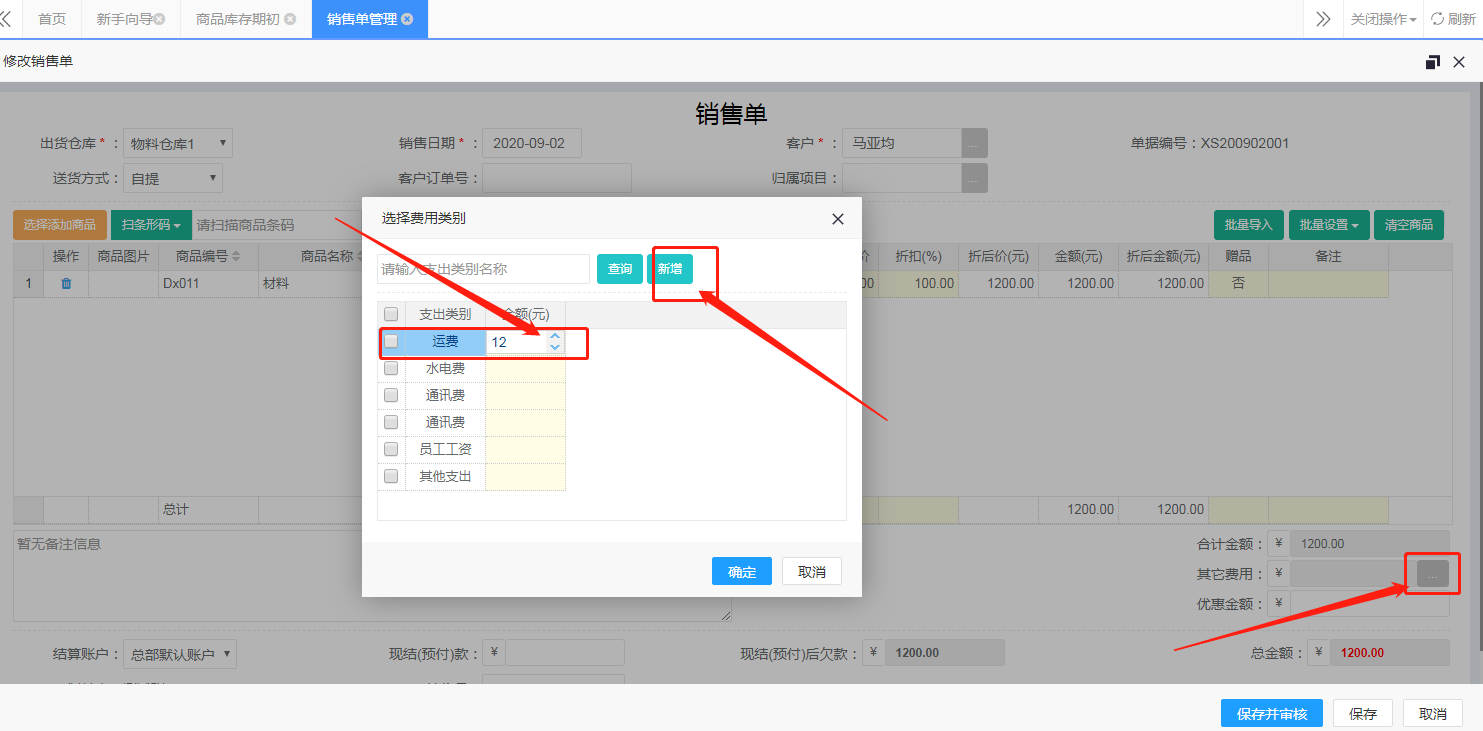Select the 运费 category cell
The height and width of the screenshot is (731, 1483).
point(445,341)
